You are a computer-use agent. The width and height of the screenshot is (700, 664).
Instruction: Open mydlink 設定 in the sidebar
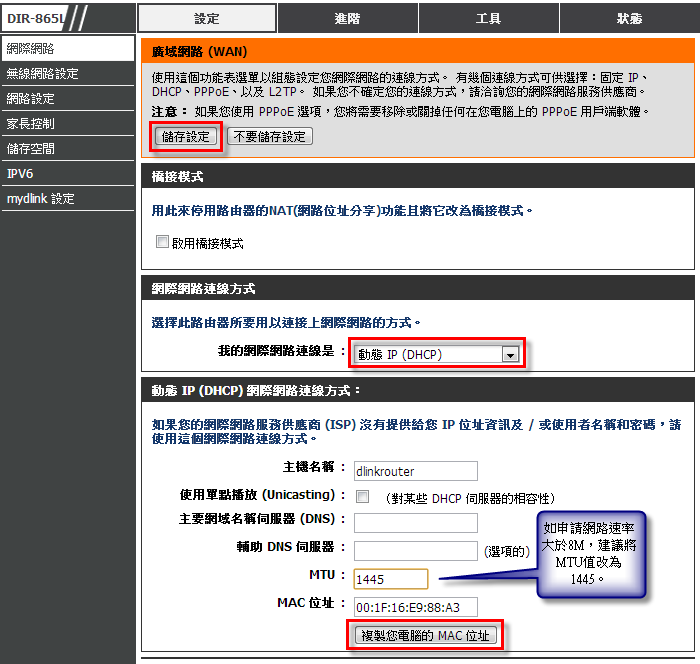[67, 198]
